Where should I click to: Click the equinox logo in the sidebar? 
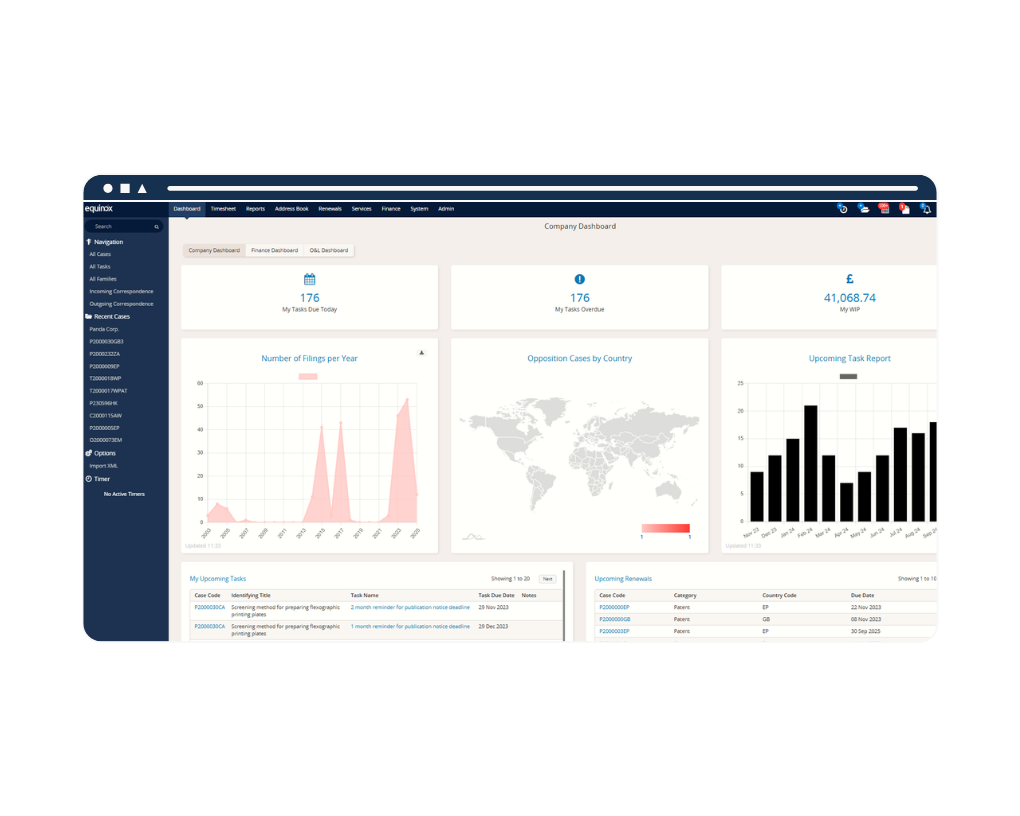(101, 209)
